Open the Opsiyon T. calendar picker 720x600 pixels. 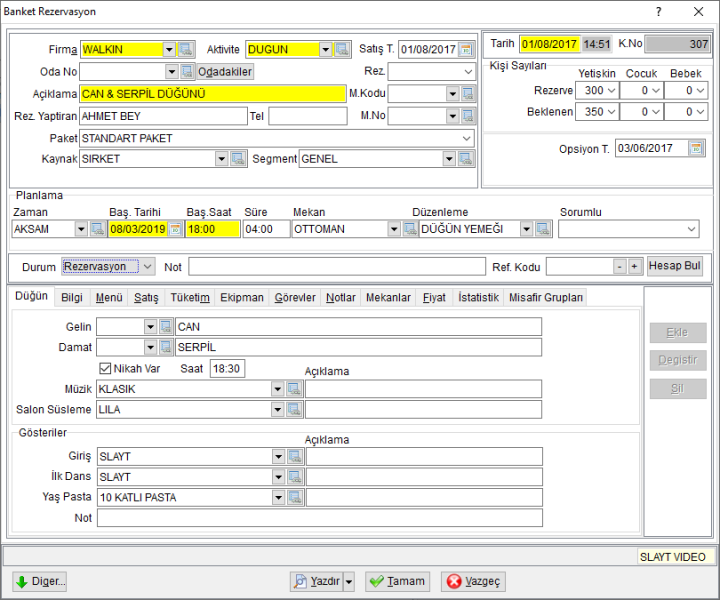coord(696,148)
